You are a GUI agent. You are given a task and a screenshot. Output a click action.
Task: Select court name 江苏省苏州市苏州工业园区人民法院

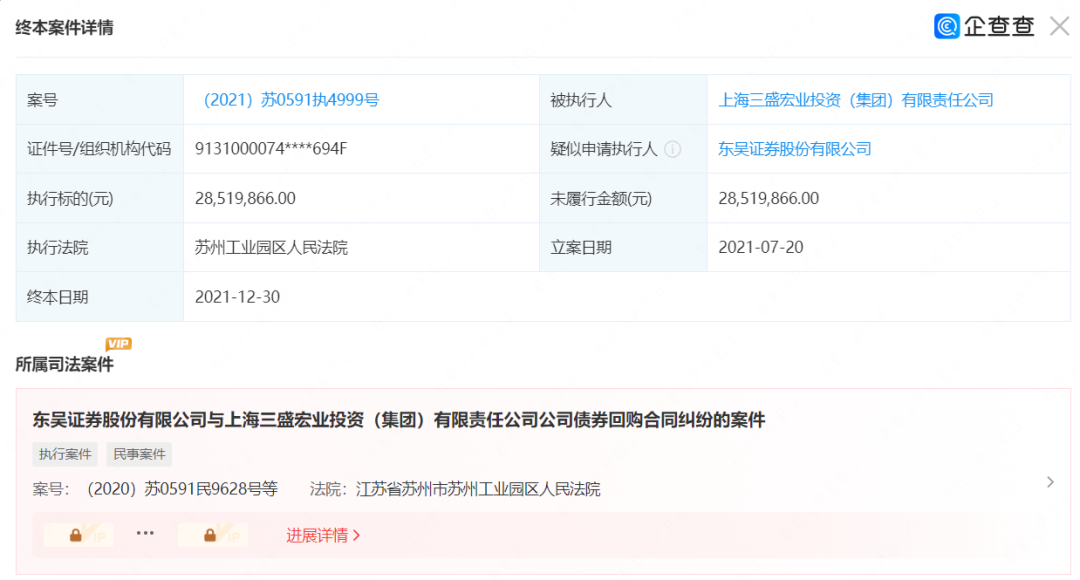[x=478, y=489]
